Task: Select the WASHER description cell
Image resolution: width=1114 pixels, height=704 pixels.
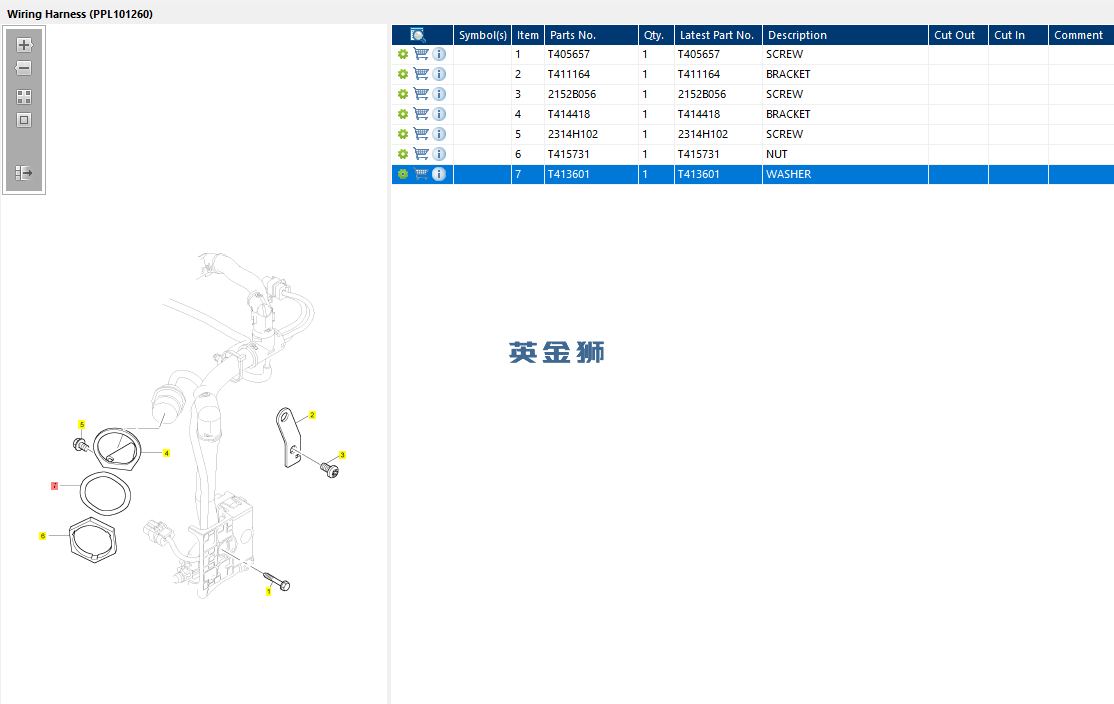Action: pyautogui.click(x=845, y=174)
